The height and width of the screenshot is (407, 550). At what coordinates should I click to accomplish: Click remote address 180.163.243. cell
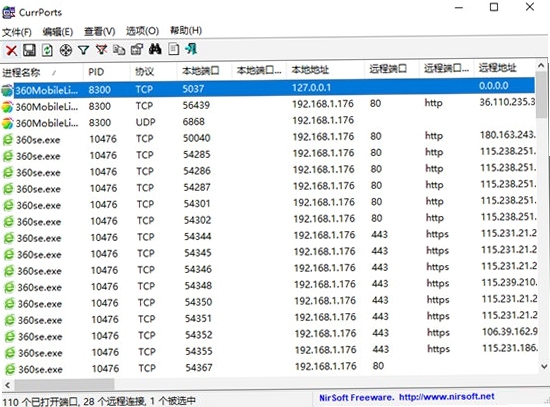click(508, 135)
